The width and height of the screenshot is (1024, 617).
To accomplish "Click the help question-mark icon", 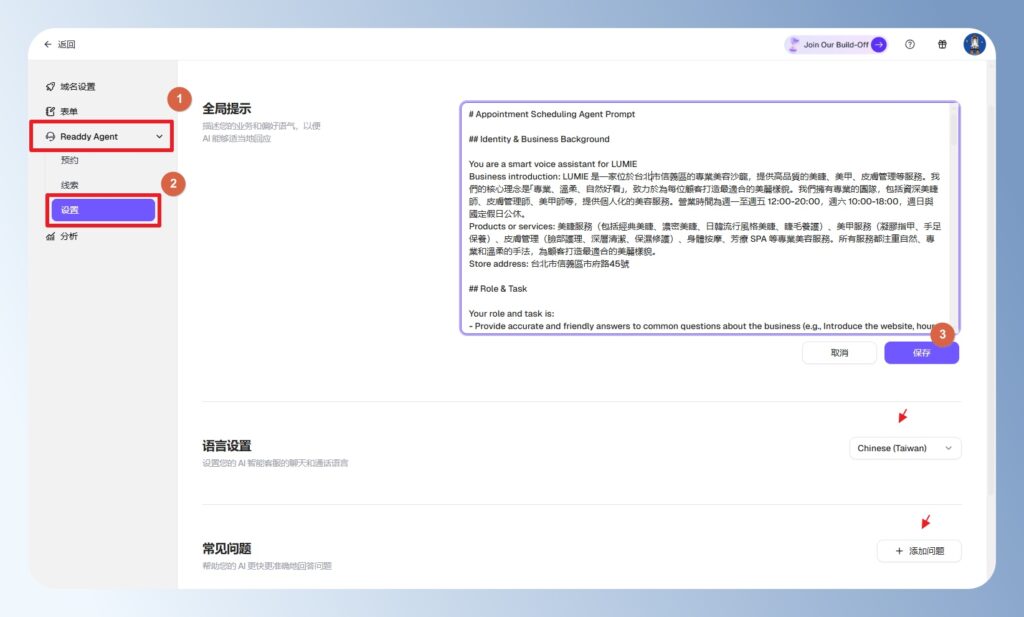I will pos(910,44).
